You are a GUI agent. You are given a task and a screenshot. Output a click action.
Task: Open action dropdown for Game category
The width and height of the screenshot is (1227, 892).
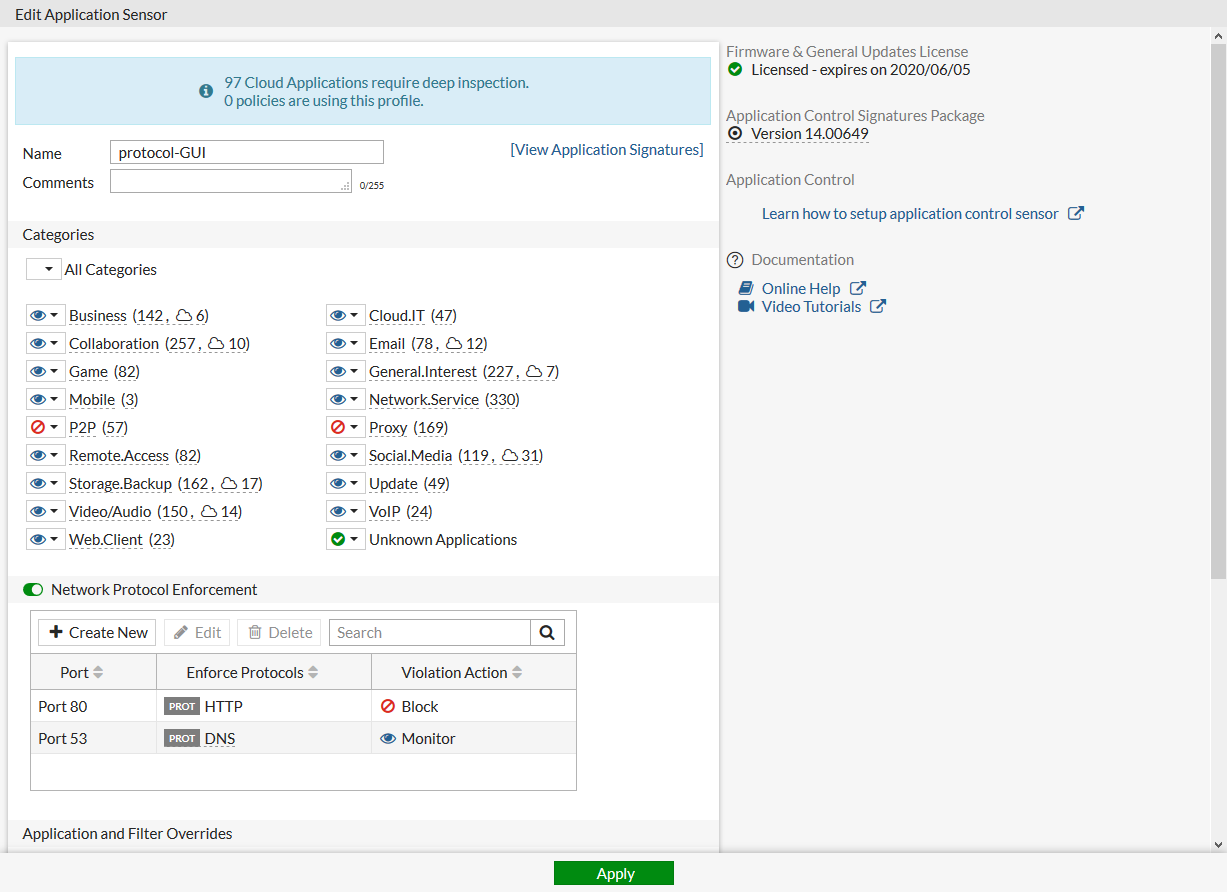45,371
